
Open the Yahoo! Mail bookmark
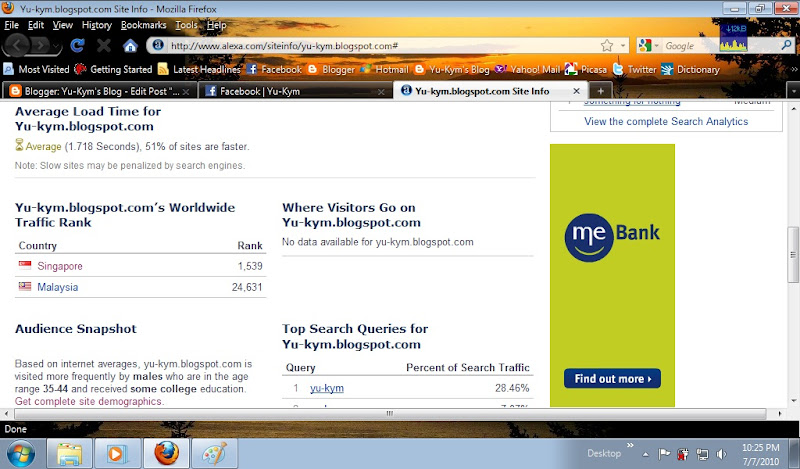tap(527, 69)
